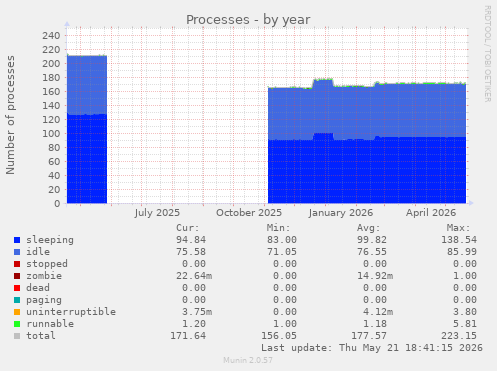
Task: Click the 'paging' legend label
Action: pyautogui.click(x=44, y=300)
